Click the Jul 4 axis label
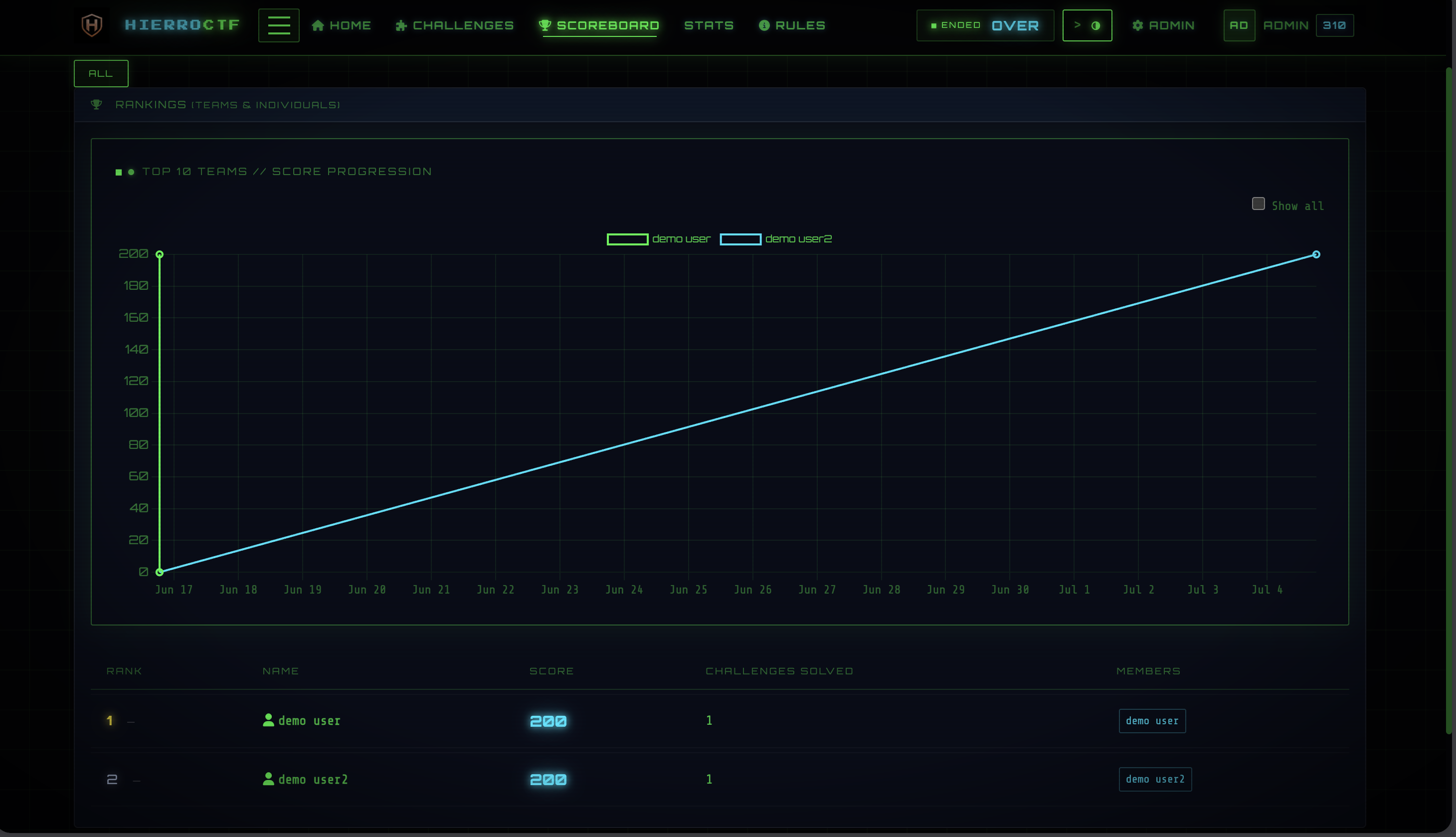 coord(1267,589)
